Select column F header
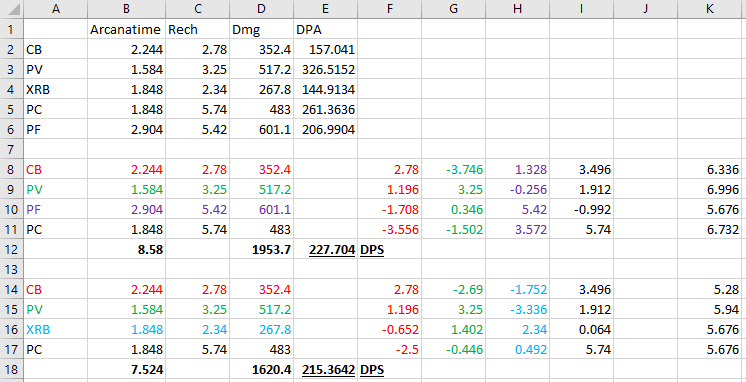 click(x=389, y=10)
